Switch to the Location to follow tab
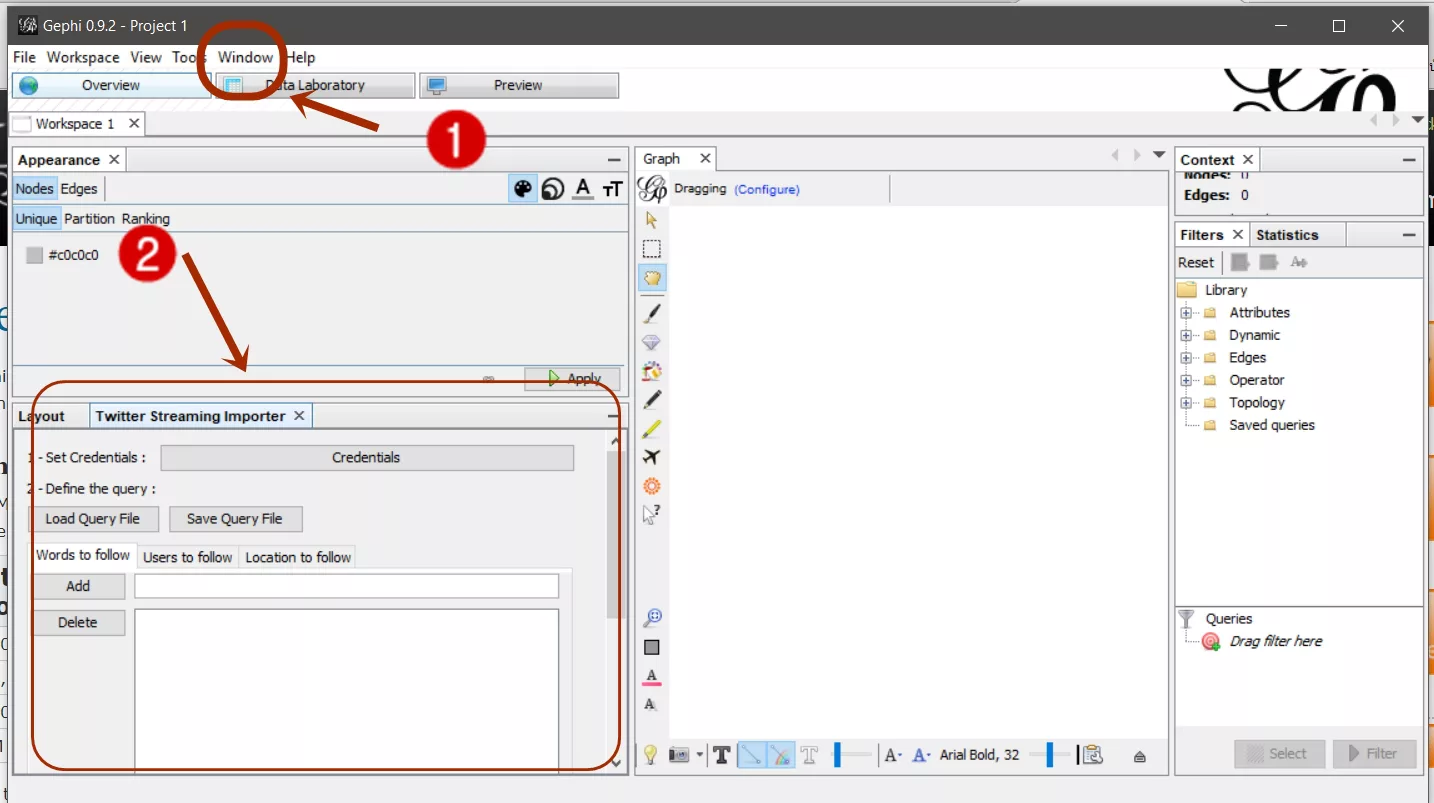1434x803 pixels. click(x=298, y=557)
